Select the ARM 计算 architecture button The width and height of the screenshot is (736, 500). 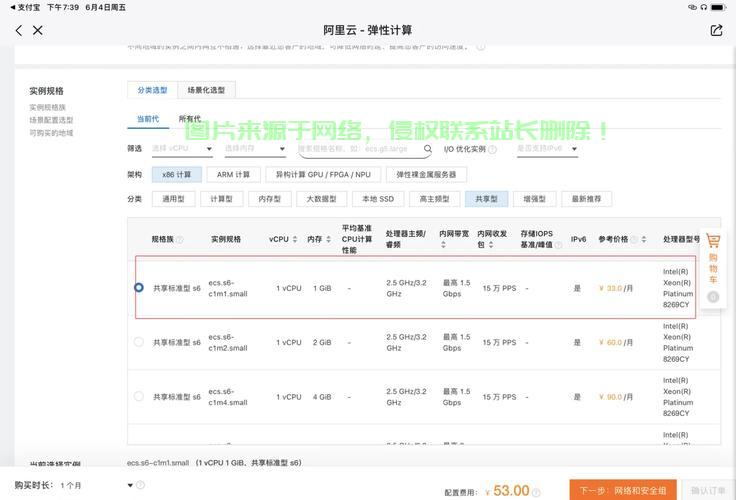pyautogui.click(x=235, y=174)
